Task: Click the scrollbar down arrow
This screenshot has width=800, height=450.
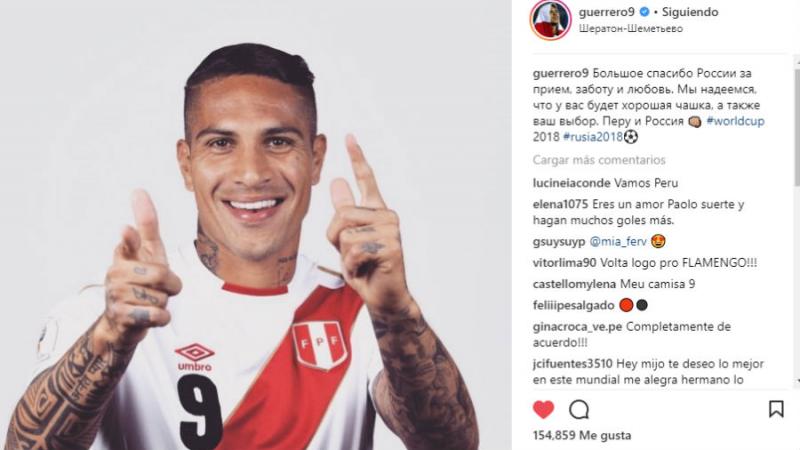Action: coord(796,381)
